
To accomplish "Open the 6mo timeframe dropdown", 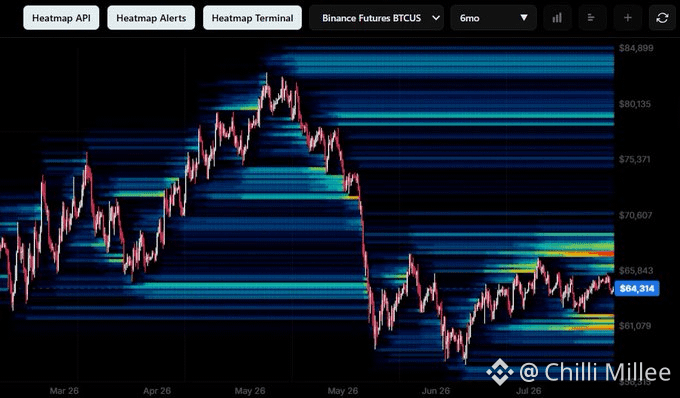I will click(x=494, y=18).
